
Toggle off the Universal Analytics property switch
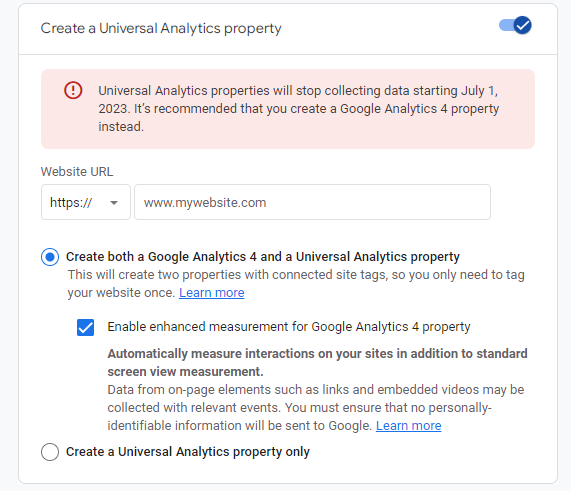[515, 25]
